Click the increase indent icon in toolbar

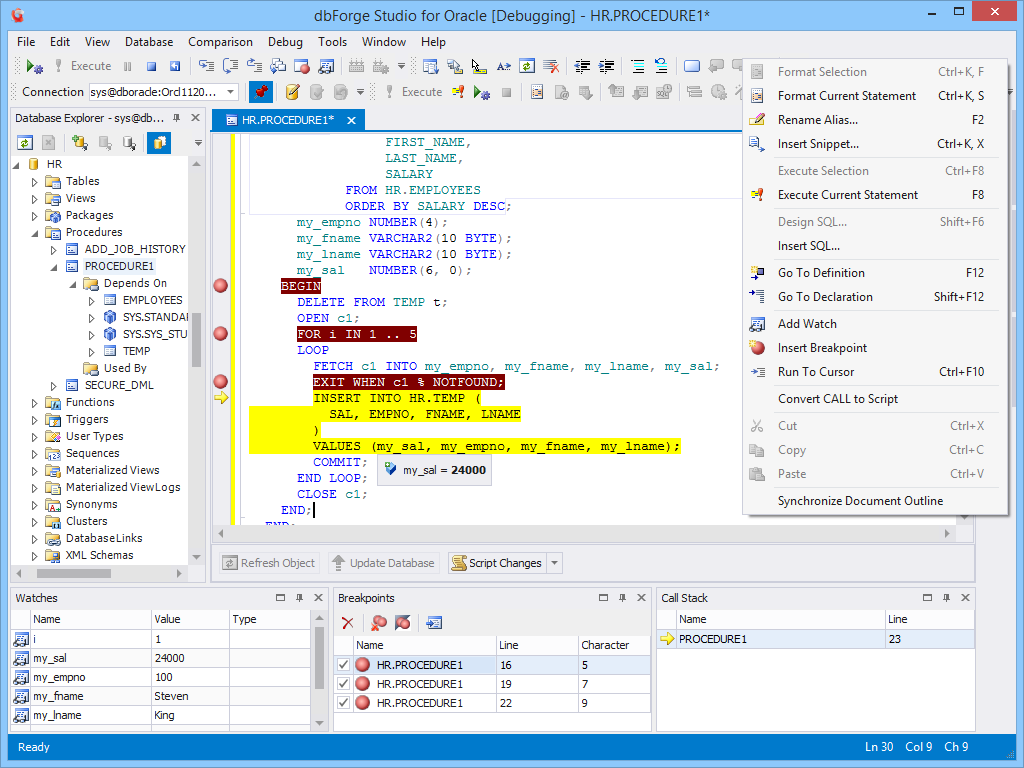[607, 66]
